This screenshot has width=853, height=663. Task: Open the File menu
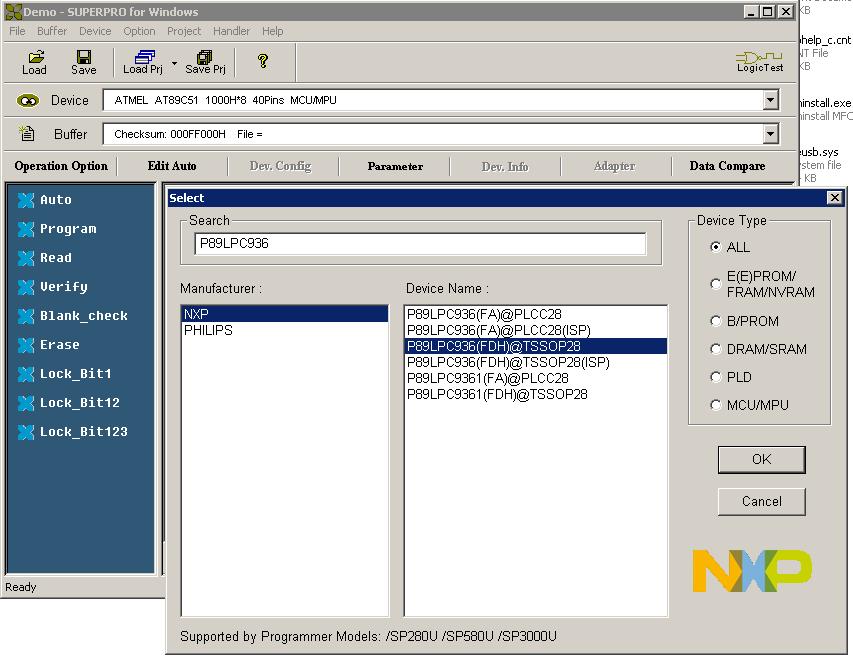[17, 31]
